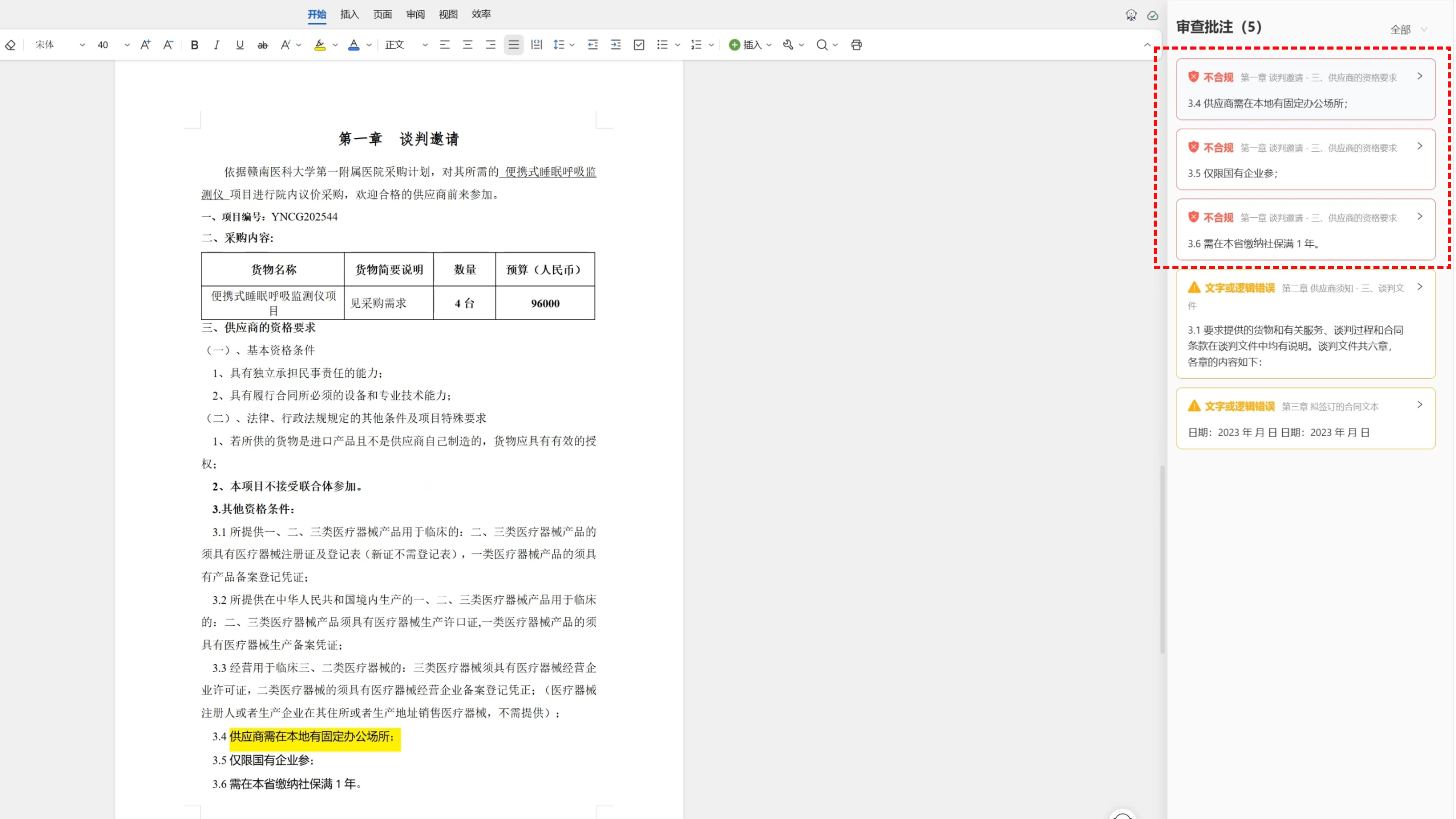Decrease paragraph indent
Image resolution: width=1456 pixels, height=819 pixels.
click(x=593, y=45)
